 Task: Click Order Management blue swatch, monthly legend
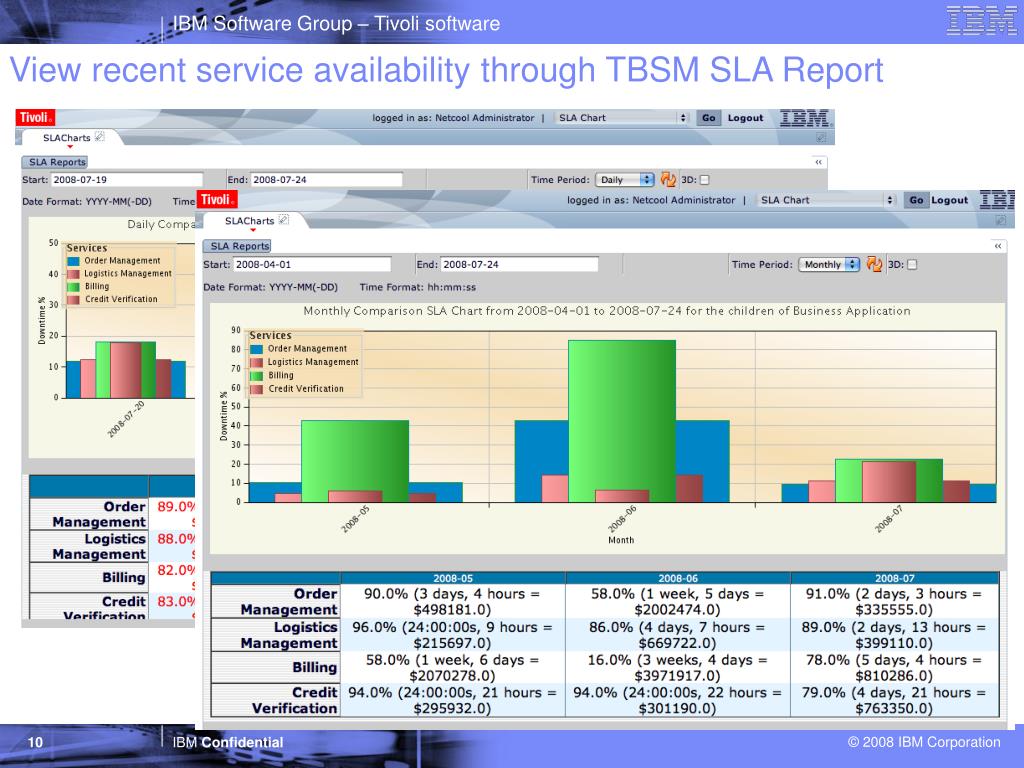(257, 349)
